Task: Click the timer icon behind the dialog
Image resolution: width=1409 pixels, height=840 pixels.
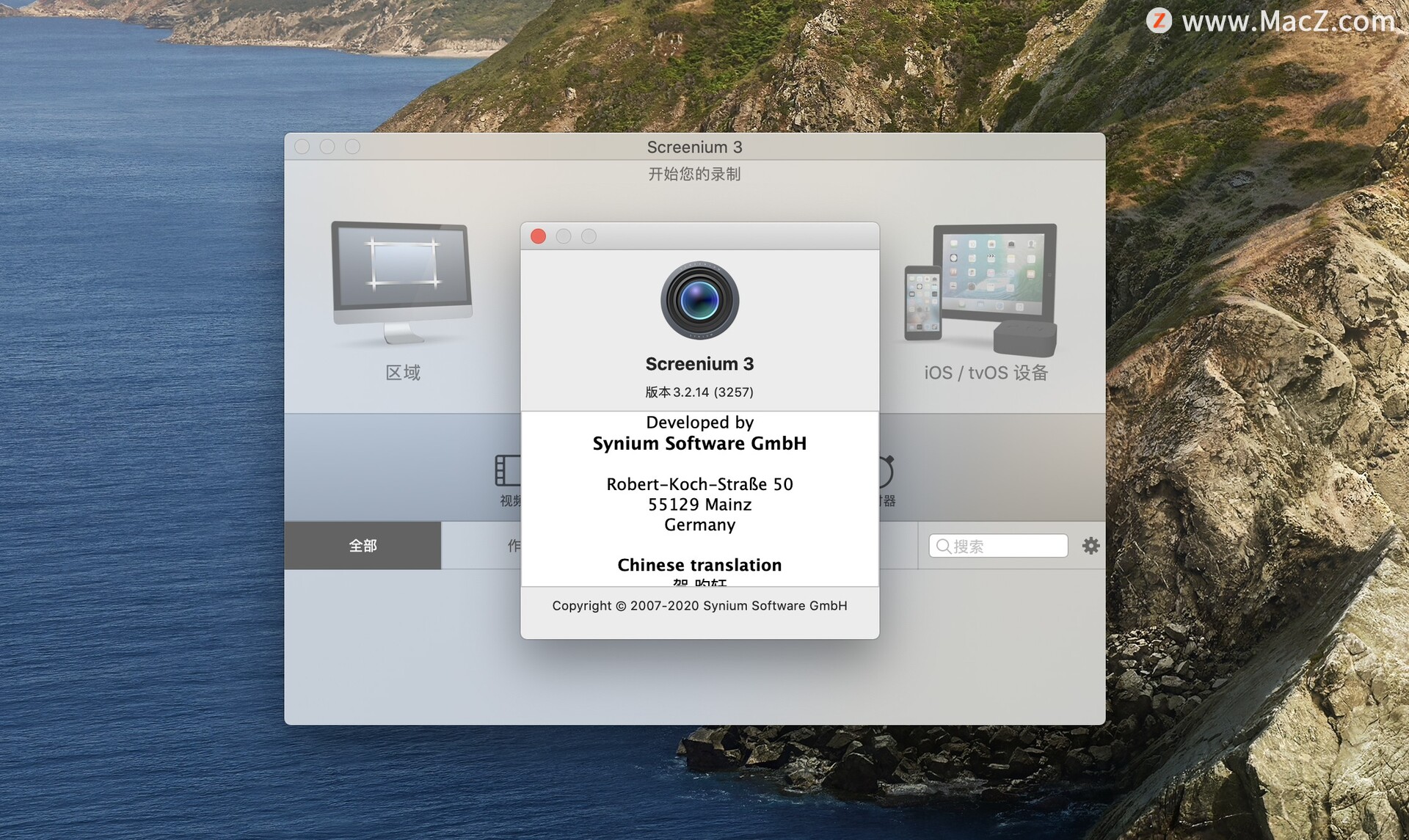Action: 886,470
